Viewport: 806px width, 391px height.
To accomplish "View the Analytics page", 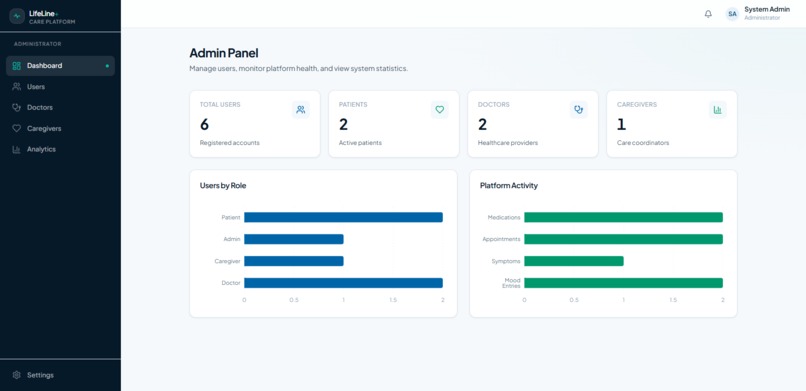I will 60,150.
